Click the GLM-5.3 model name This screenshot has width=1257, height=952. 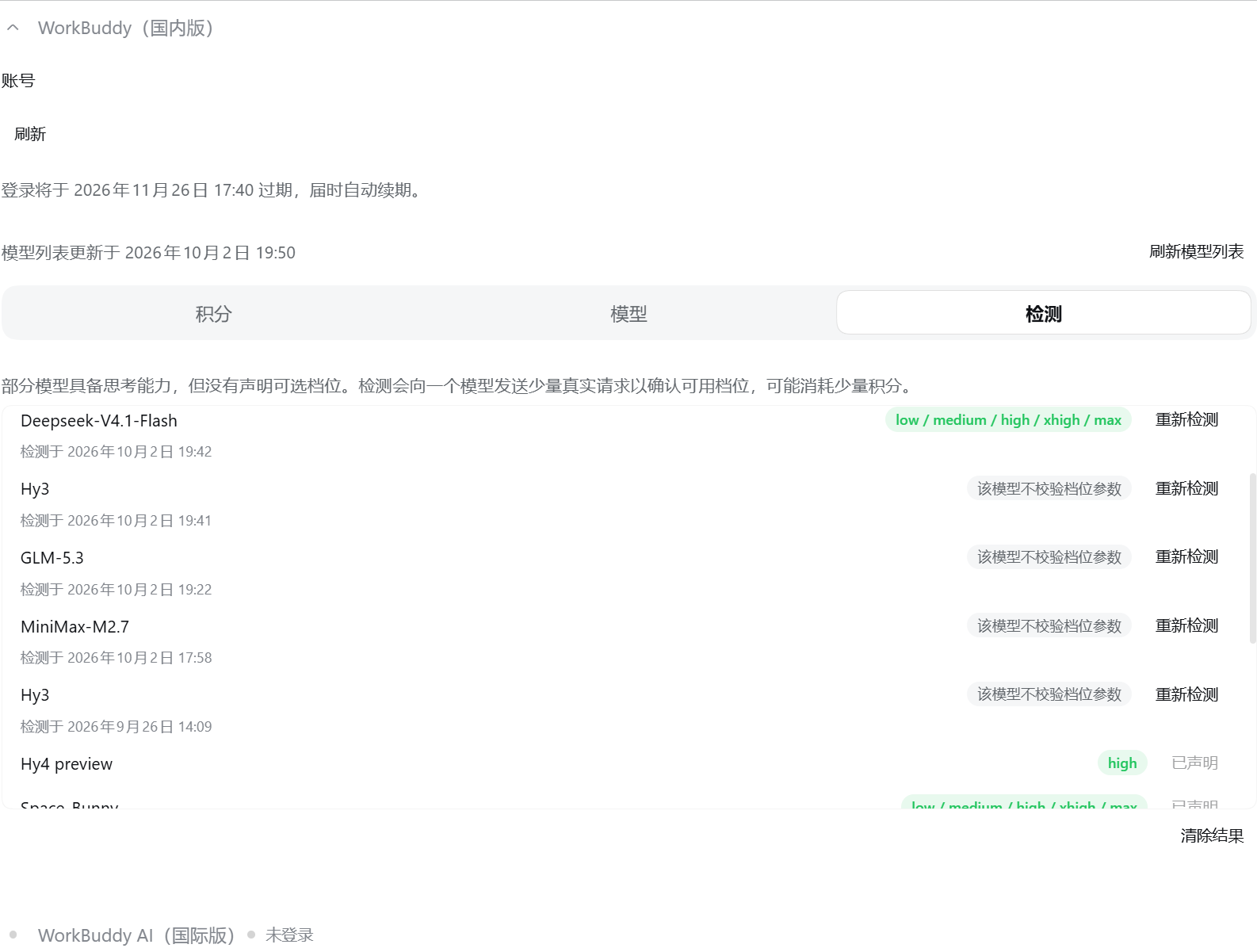52,558
